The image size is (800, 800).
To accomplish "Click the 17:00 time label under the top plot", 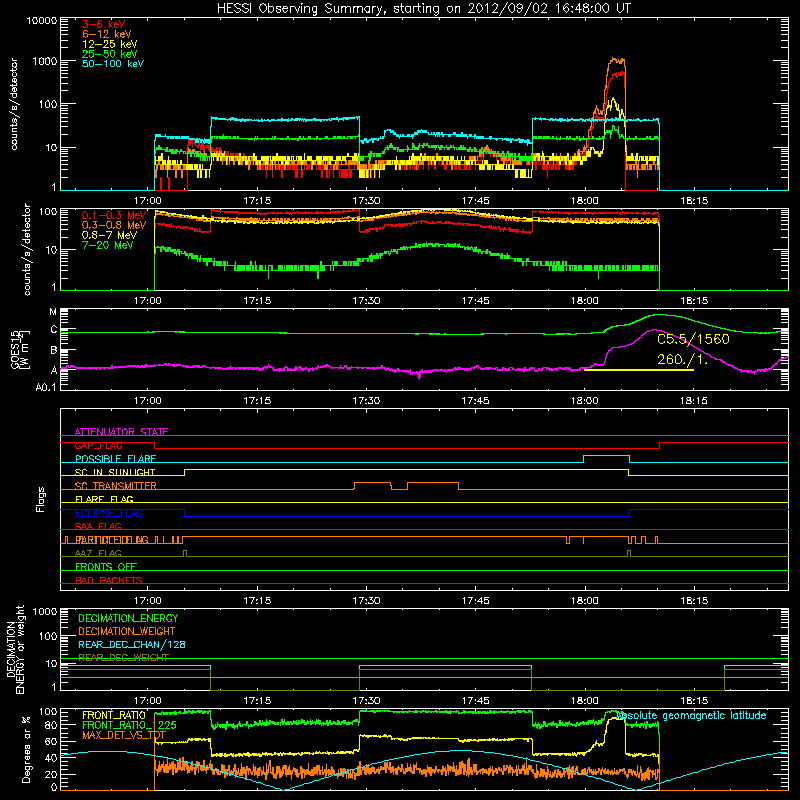I will click(x=148, y=201).
